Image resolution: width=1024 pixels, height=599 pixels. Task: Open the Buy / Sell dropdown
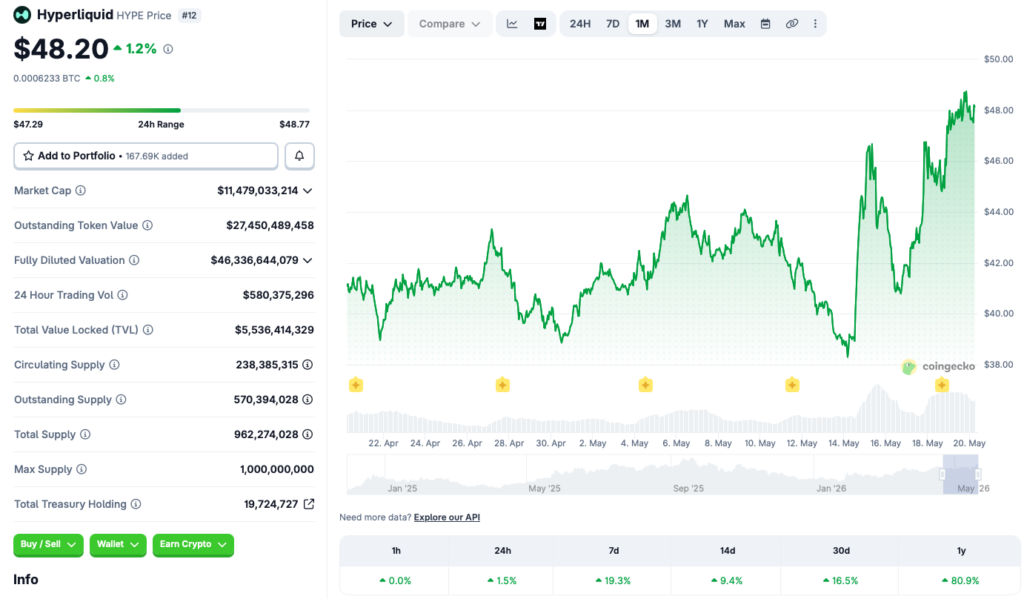(x=48, y=545)
